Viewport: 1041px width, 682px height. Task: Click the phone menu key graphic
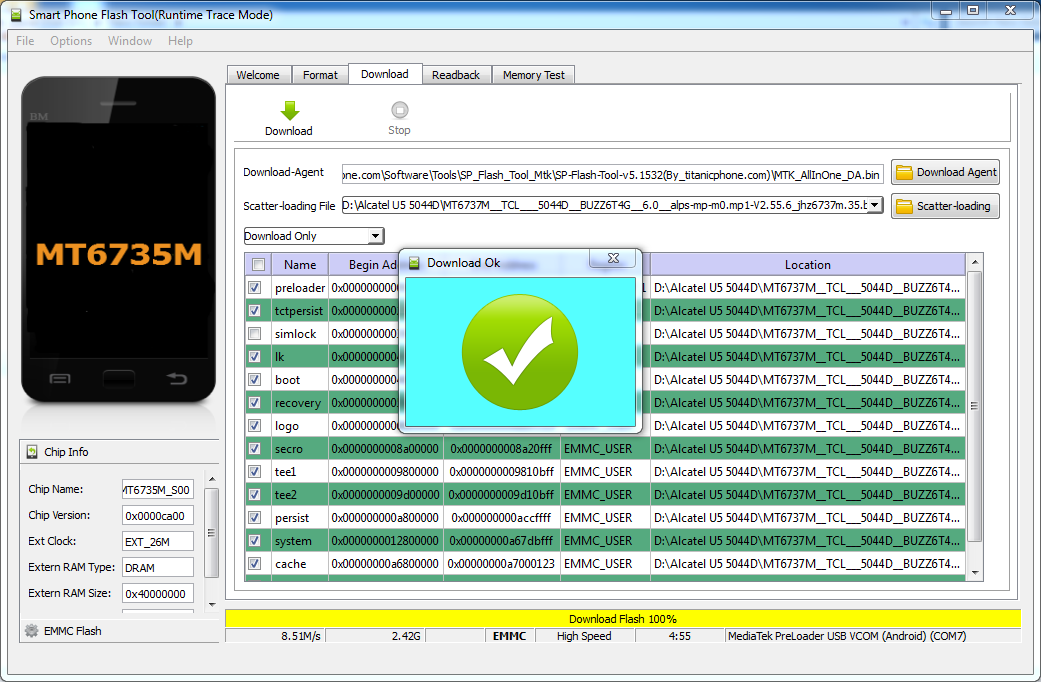point(60,379)
